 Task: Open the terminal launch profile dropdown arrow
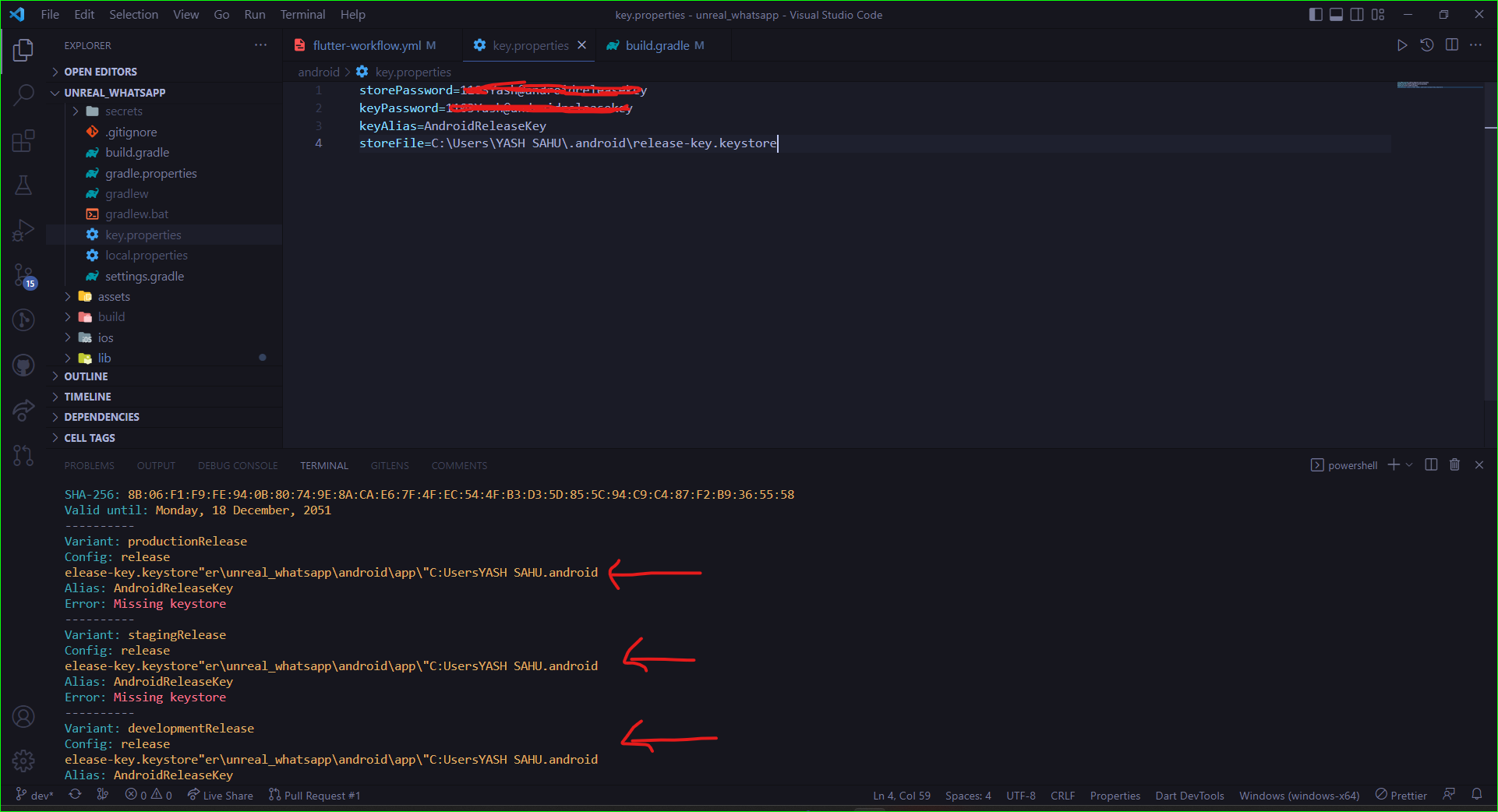coord(1409,465)
